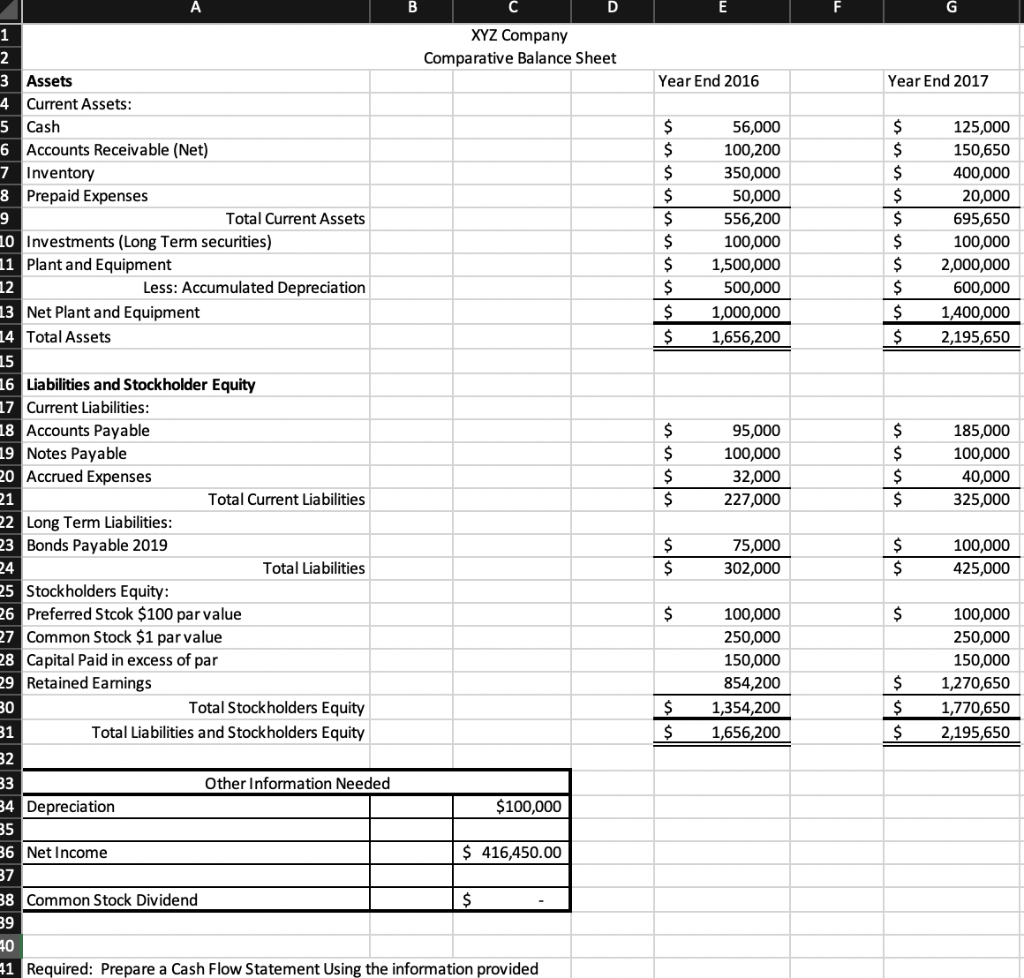This screenshot has width=1024, height=978.
Task: Select column E header
Action: pyautogui.click(x=722, y=11)
